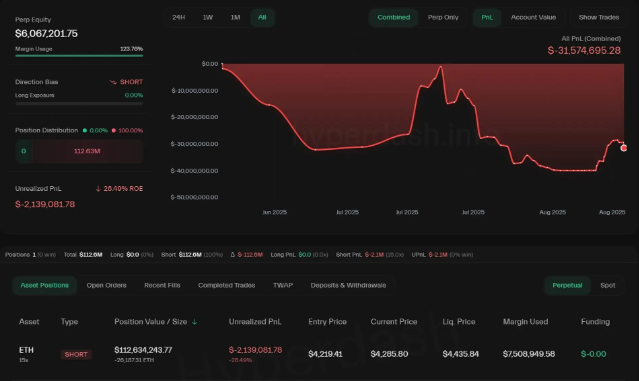Click the down arrow icon next to ROE
Screen dimensions: 639x381
pos(98,189)
